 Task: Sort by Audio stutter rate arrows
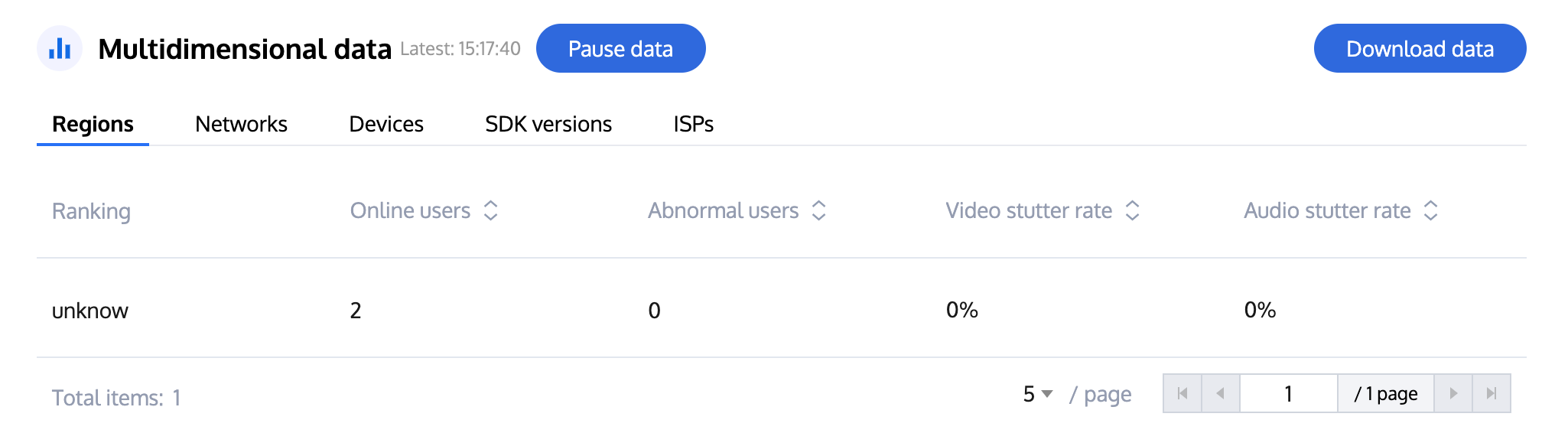pyautogui.click(x=1431, y=210)
